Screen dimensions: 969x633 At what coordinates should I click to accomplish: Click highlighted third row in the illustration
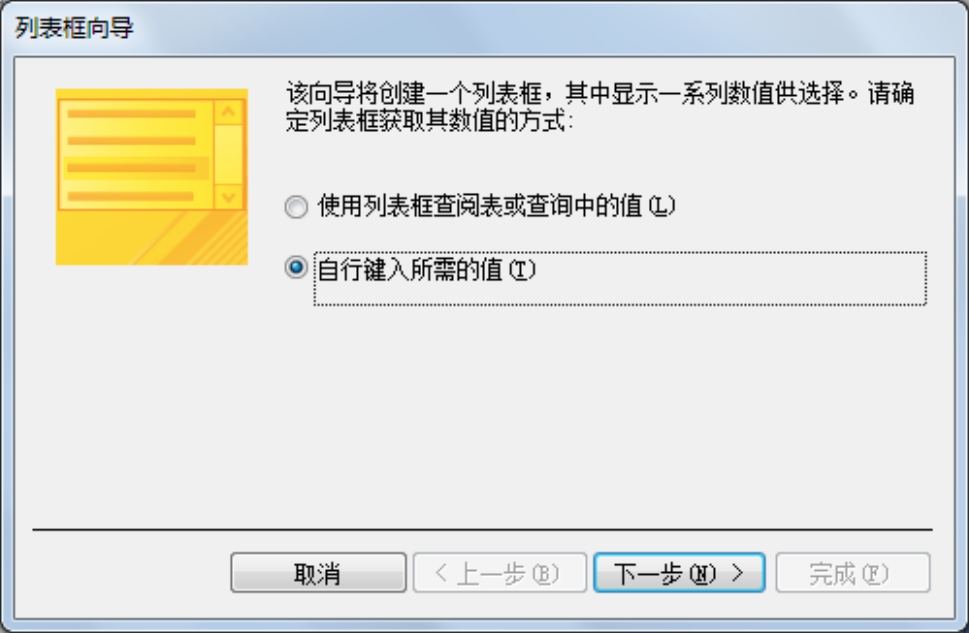137,168
